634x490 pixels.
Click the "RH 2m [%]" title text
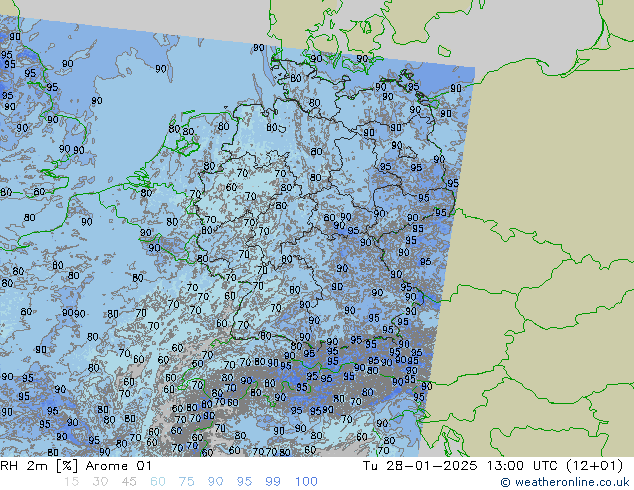tap(39, 466)
